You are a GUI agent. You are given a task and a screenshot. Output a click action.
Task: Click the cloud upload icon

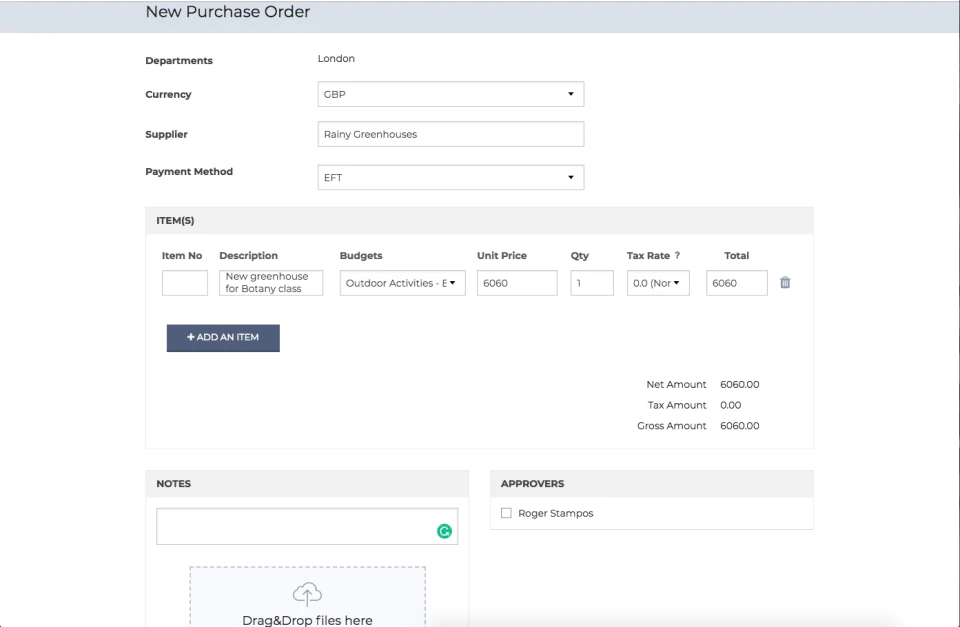pos(307,594)
